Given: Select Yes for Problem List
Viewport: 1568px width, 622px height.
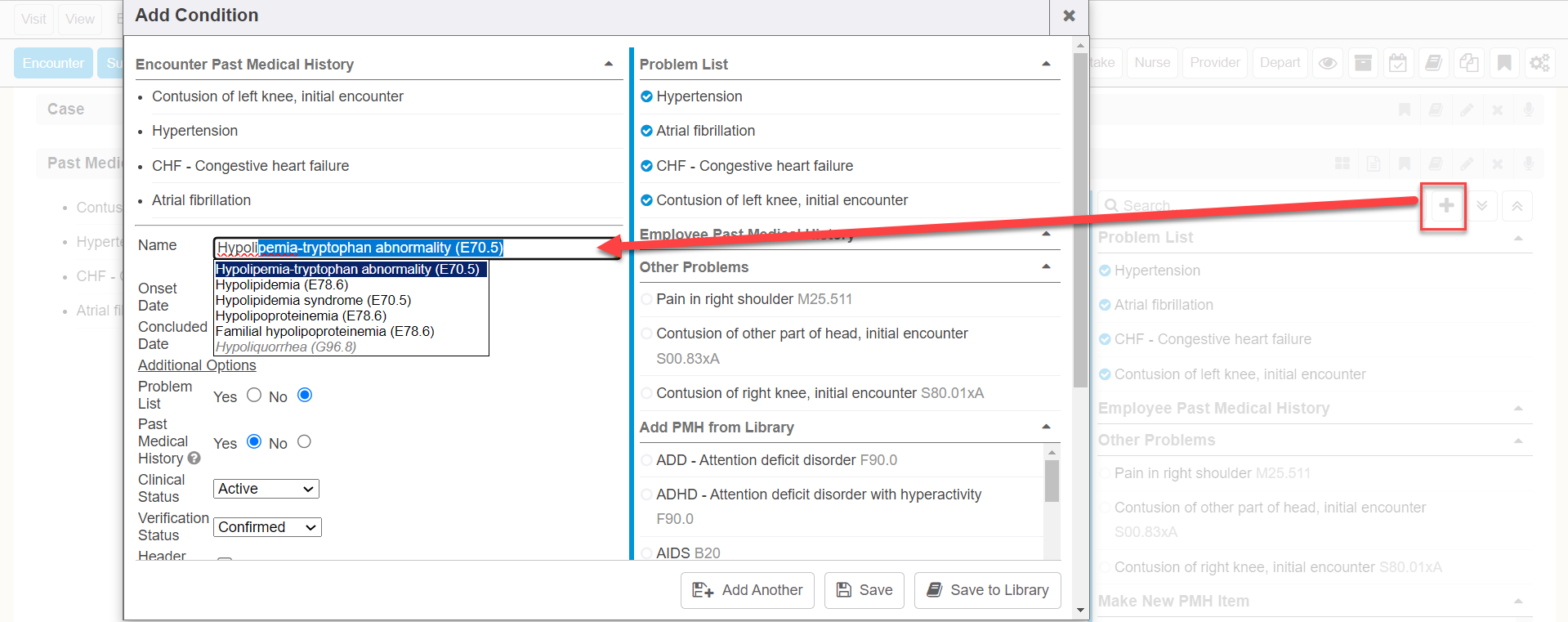Looking at the screenshot, I should 254,396.
